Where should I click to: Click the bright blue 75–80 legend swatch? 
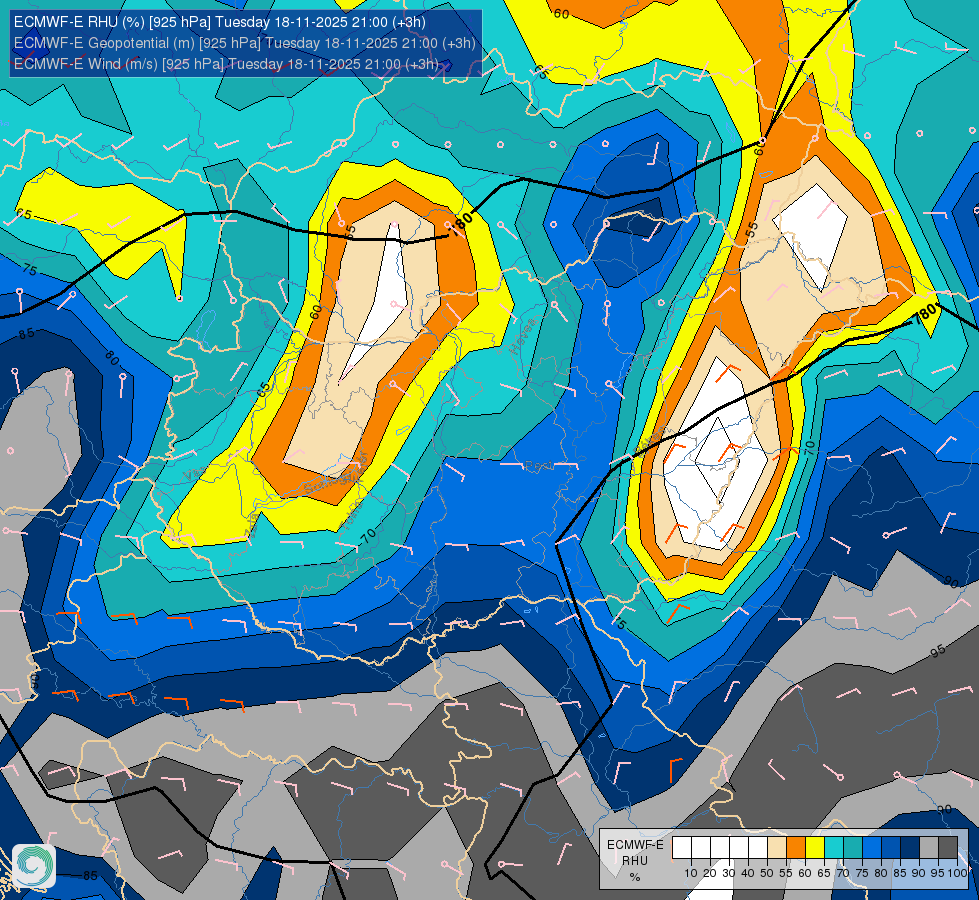tap(872, 847)
